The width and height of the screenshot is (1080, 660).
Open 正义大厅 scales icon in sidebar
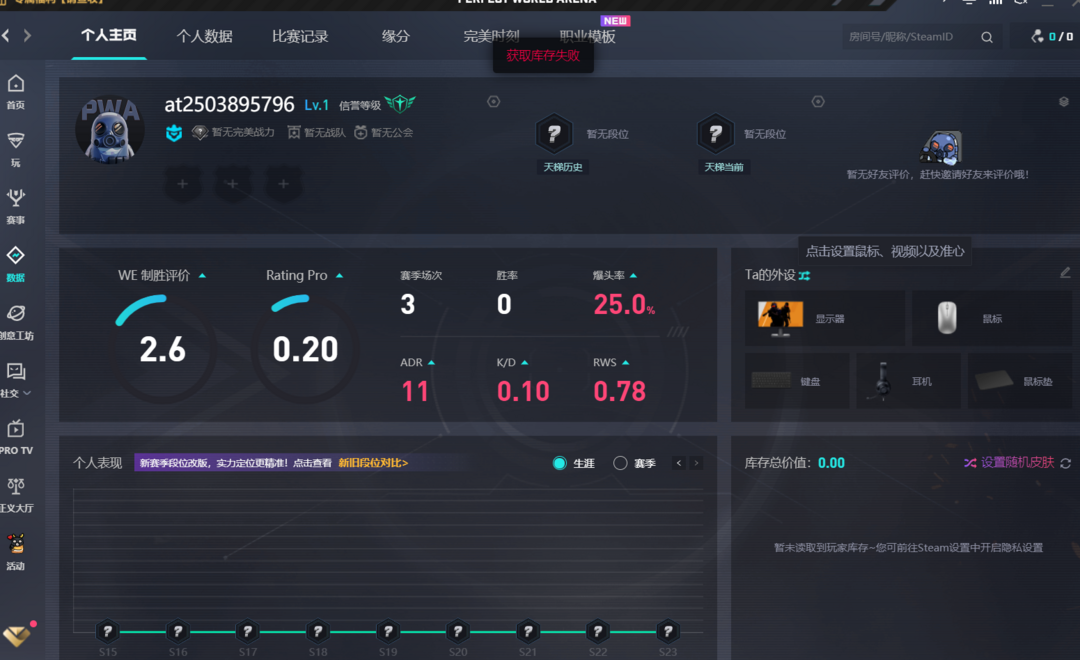click(x=16, y=487)
